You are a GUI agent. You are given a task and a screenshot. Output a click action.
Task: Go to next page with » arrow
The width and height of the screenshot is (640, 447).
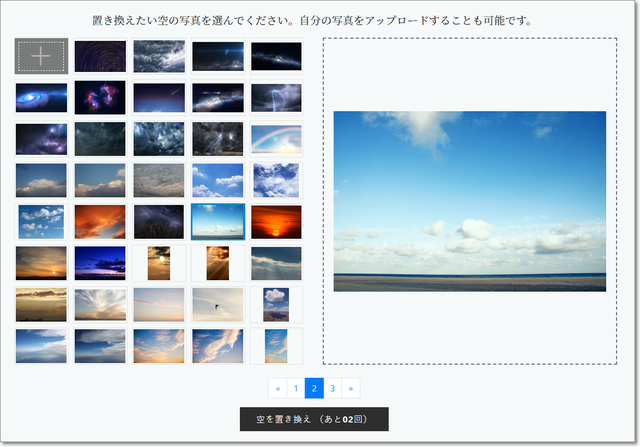[x=351, y=388]
